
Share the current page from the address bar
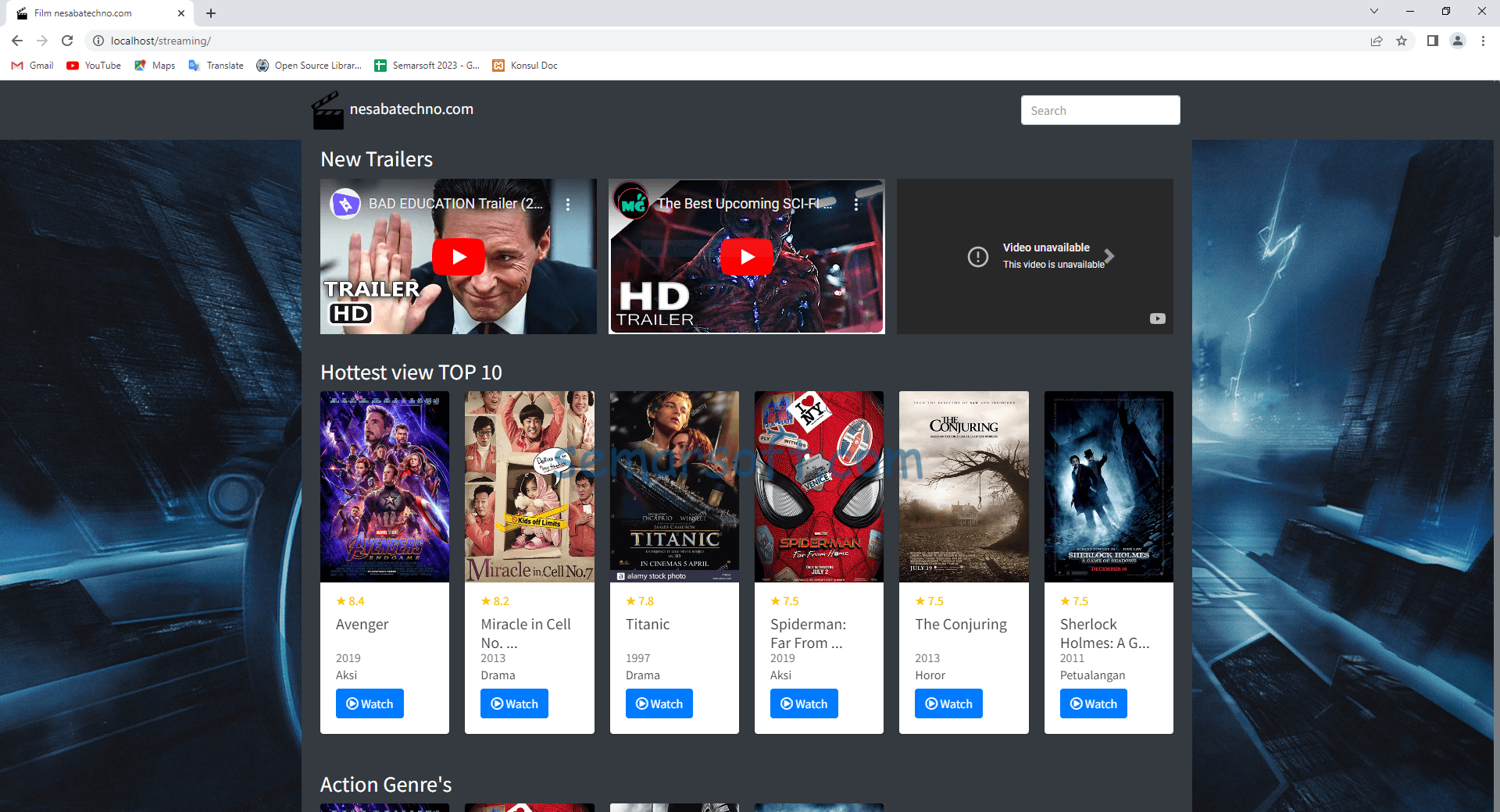(x=1376, y=41)
